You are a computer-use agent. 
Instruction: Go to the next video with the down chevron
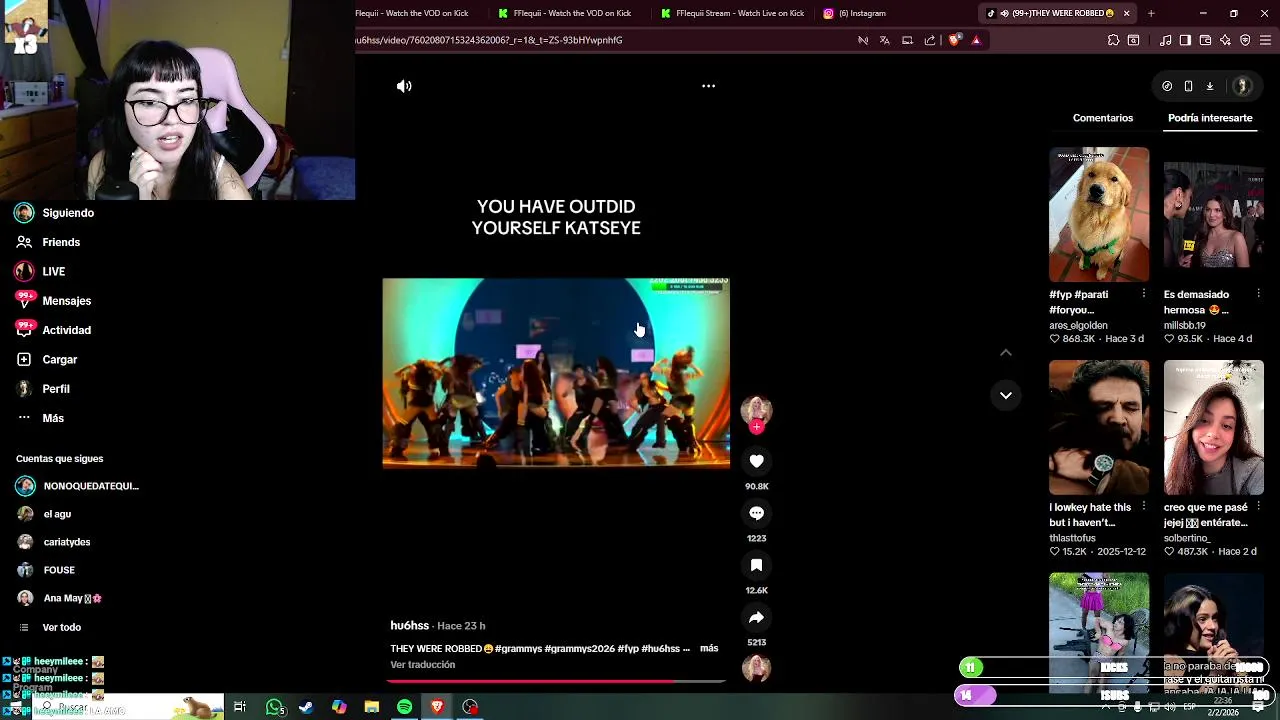1006,395
